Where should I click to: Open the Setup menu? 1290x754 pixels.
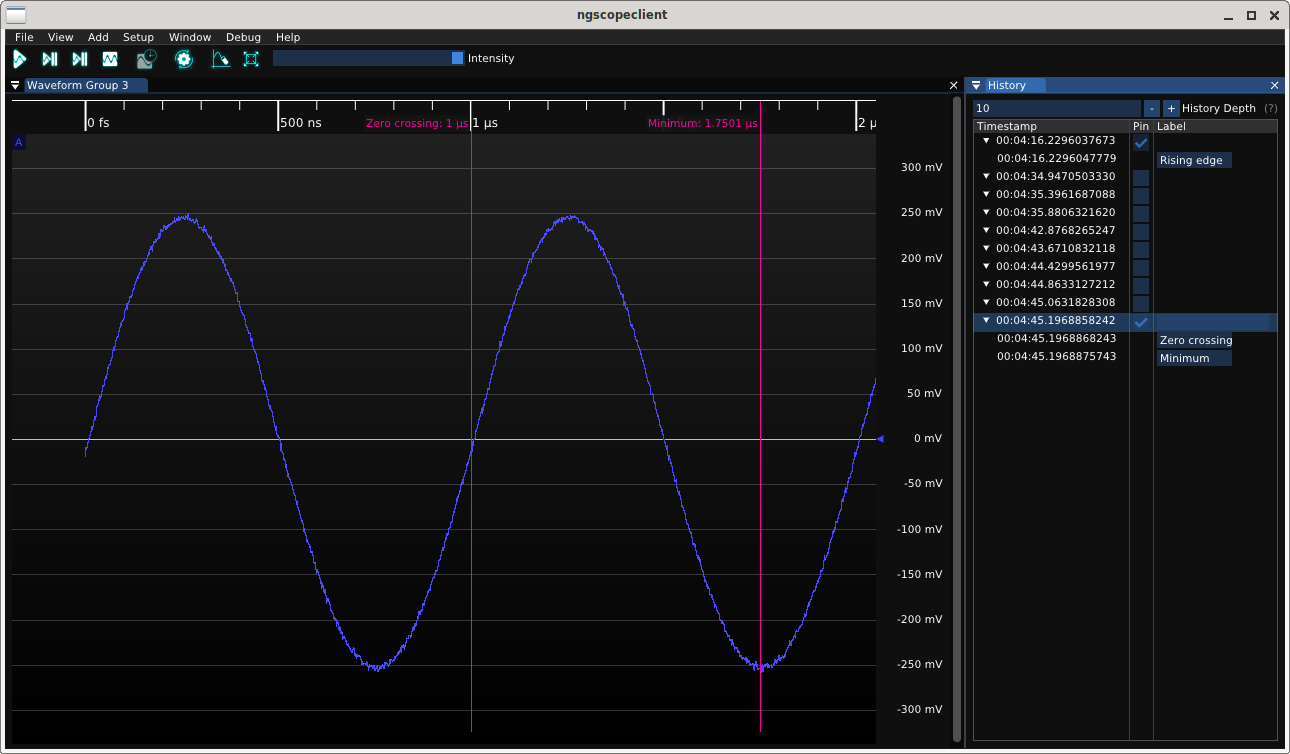tap(138, 37)
